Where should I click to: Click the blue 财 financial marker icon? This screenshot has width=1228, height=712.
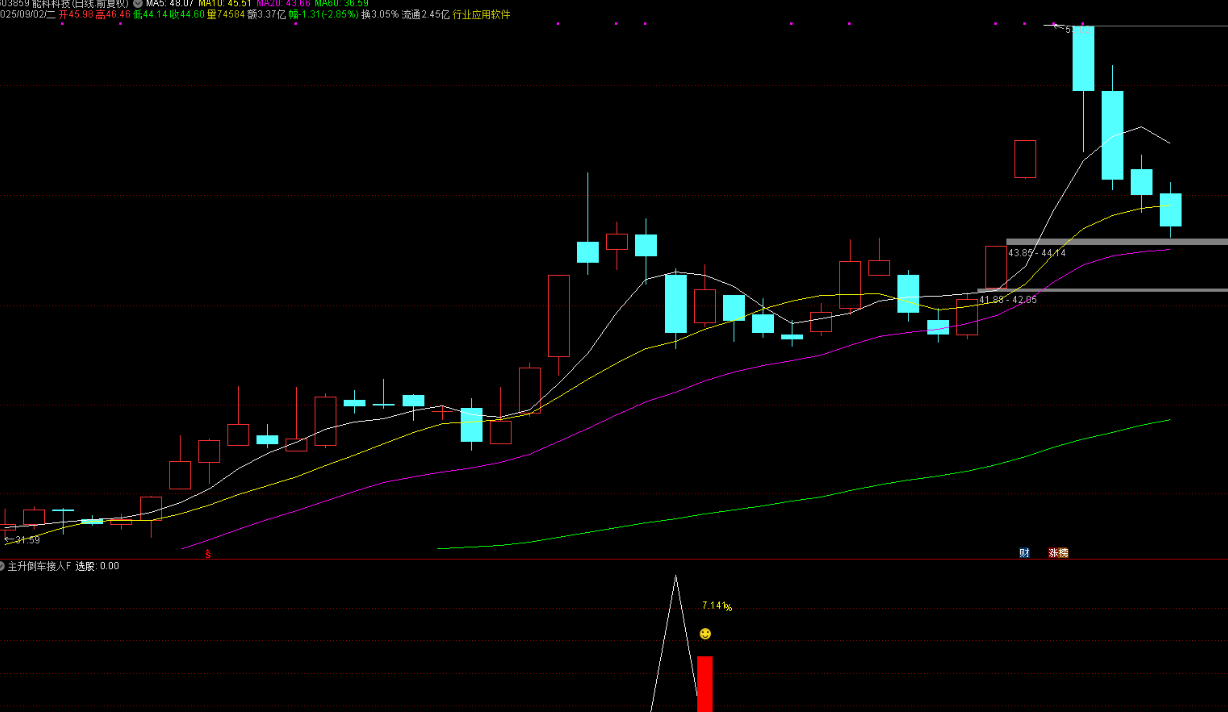tap(1024, 552)
